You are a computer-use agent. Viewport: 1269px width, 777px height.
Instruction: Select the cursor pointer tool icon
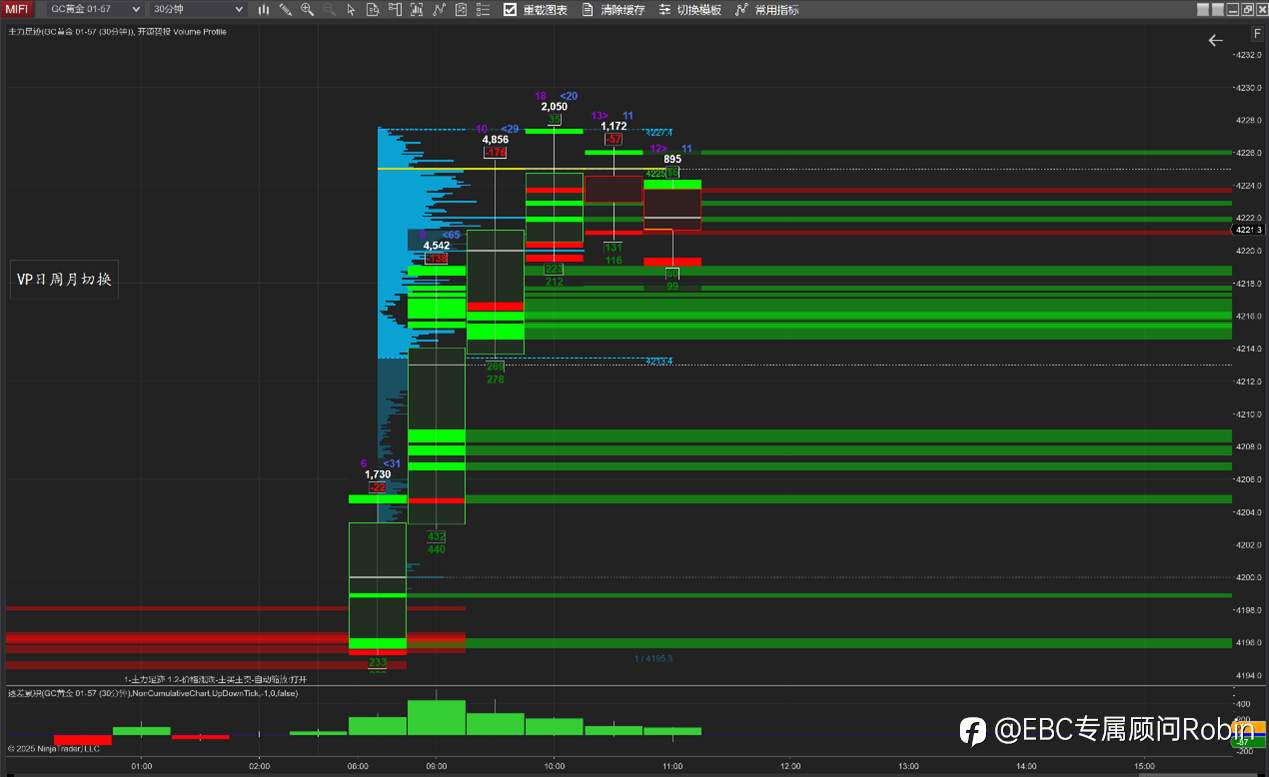click(351, 9)
